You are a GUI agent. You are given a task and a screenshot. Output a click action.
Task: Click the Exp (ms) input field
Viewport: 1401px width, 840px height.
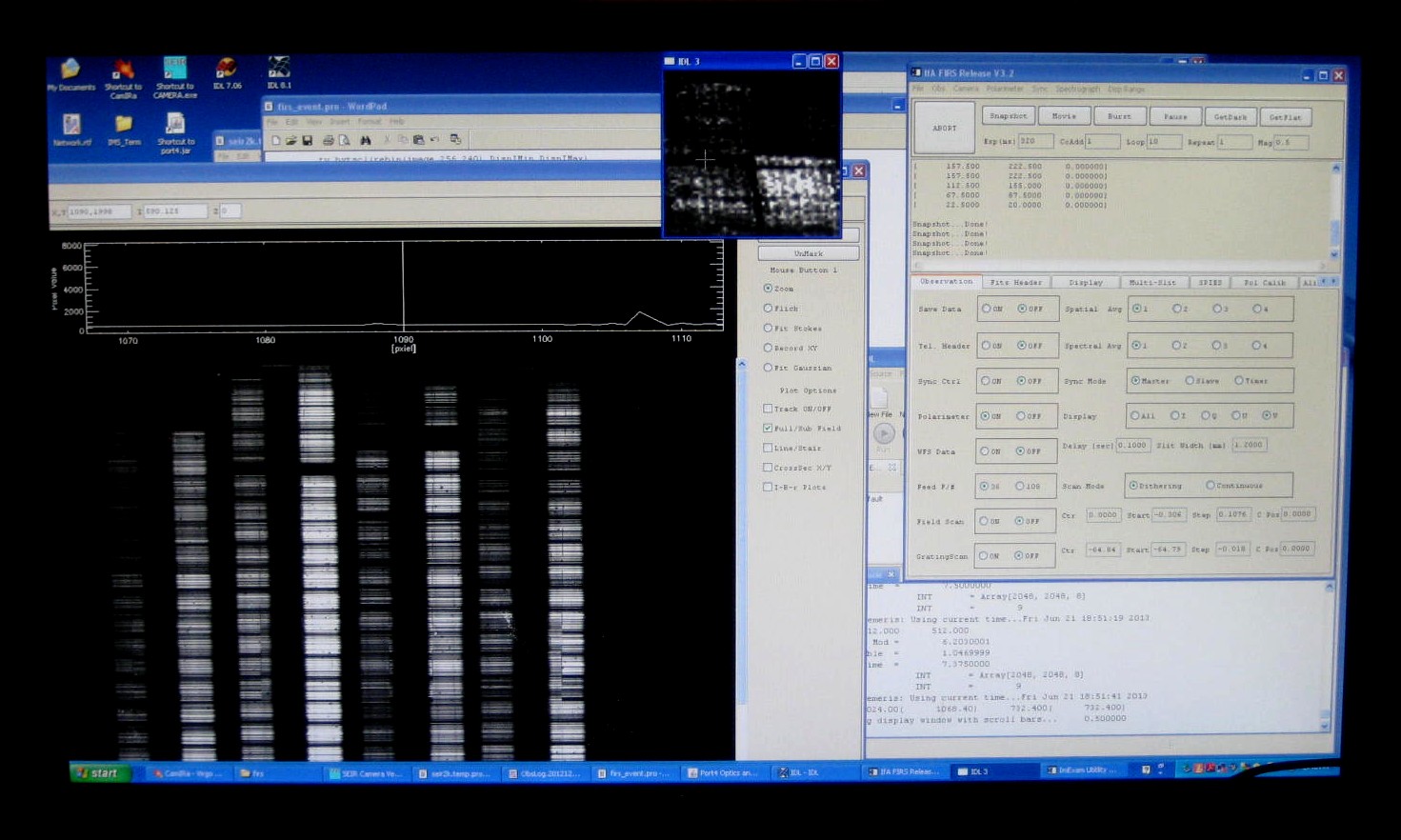point(1035,141)
